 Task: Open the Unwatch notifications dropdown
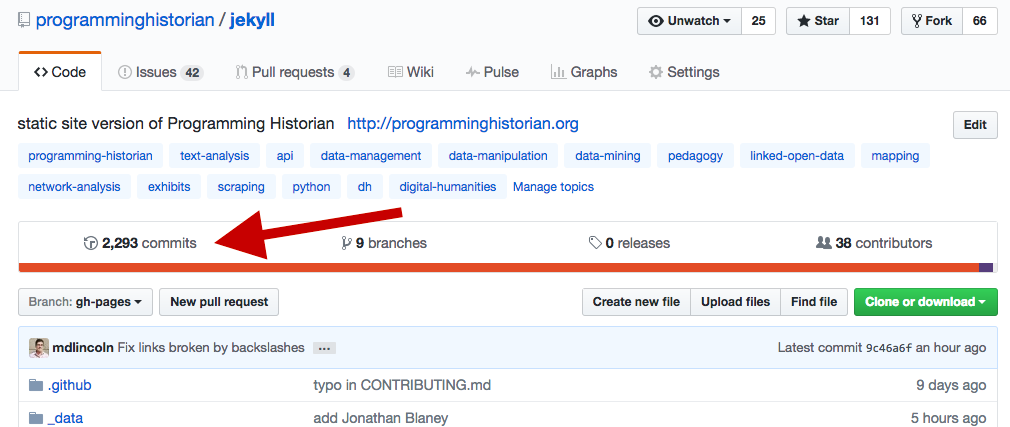click(689, 21)
